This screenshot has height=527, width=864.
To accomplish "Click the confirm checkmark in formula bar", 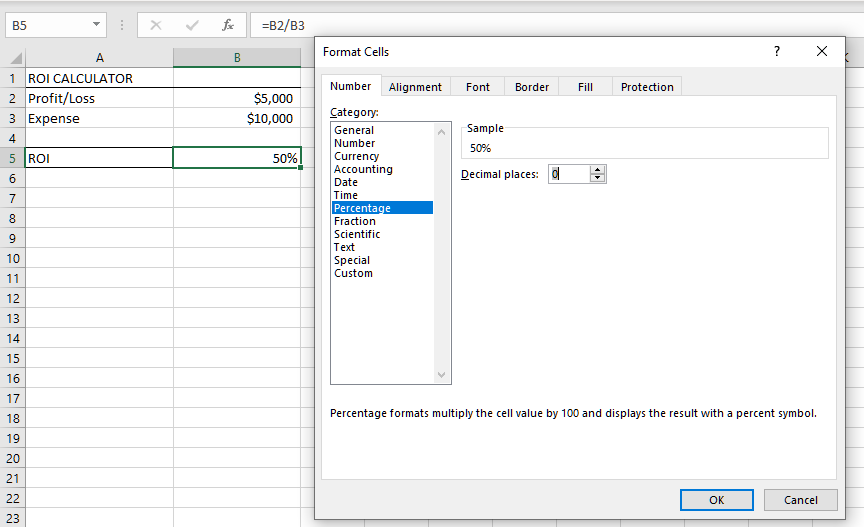I will tap(192, 25).
